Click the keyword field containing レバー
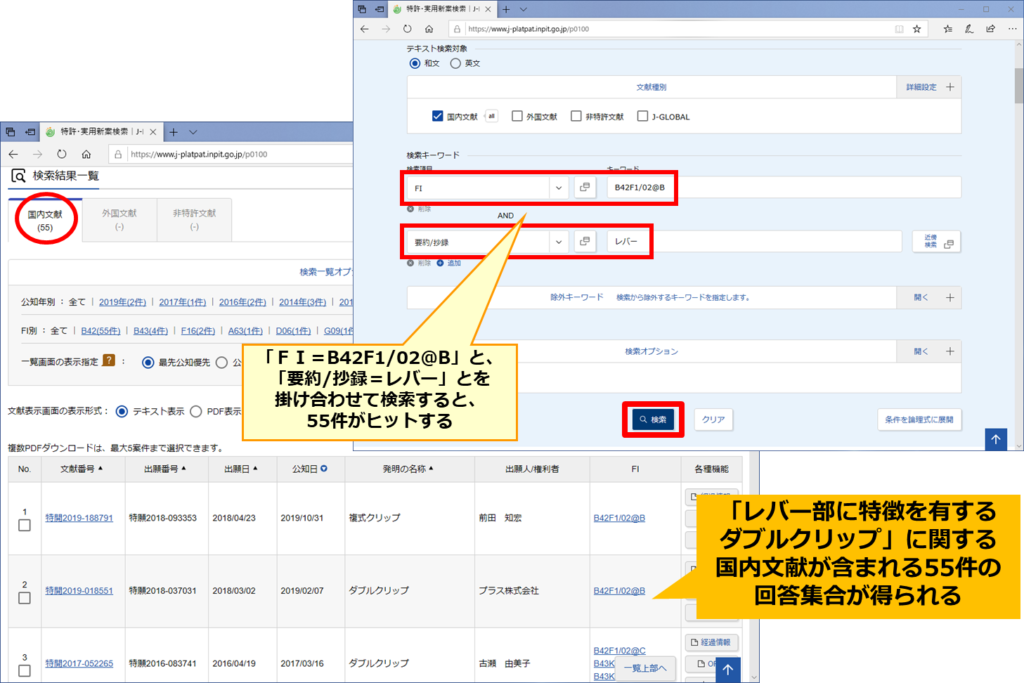Screen dimensions: 1024x683 tap(753, 242)
